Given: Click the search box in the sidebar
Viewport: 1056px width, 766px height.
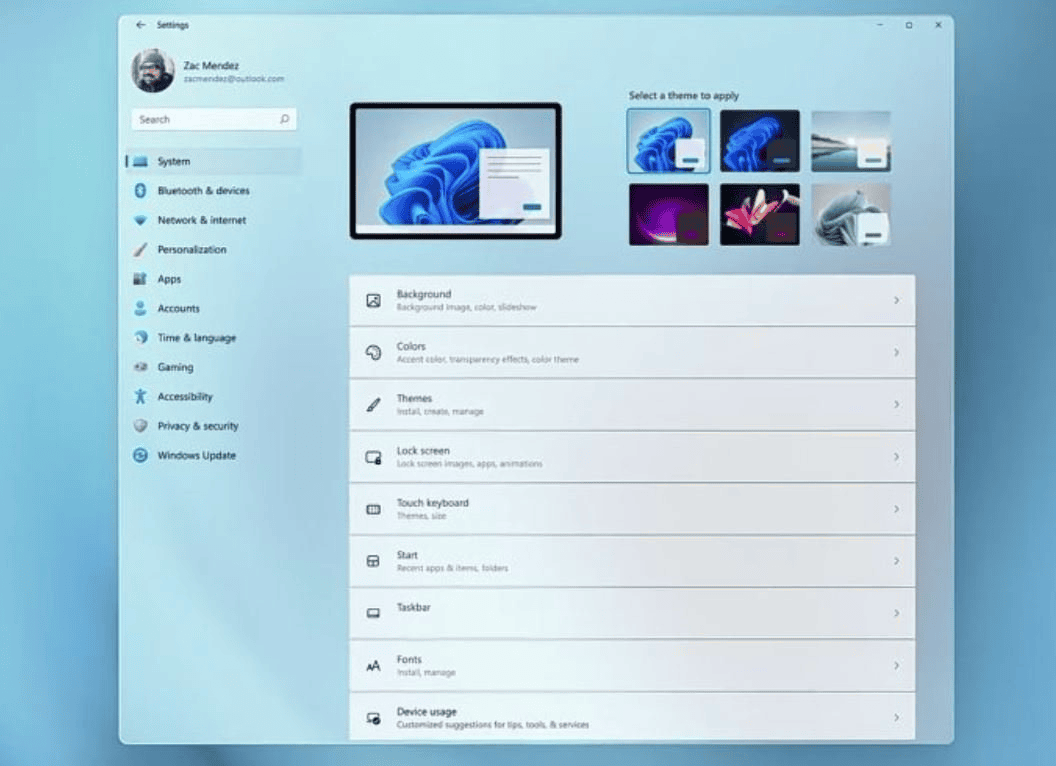Looking at the screenshot, I should (213, 119).
